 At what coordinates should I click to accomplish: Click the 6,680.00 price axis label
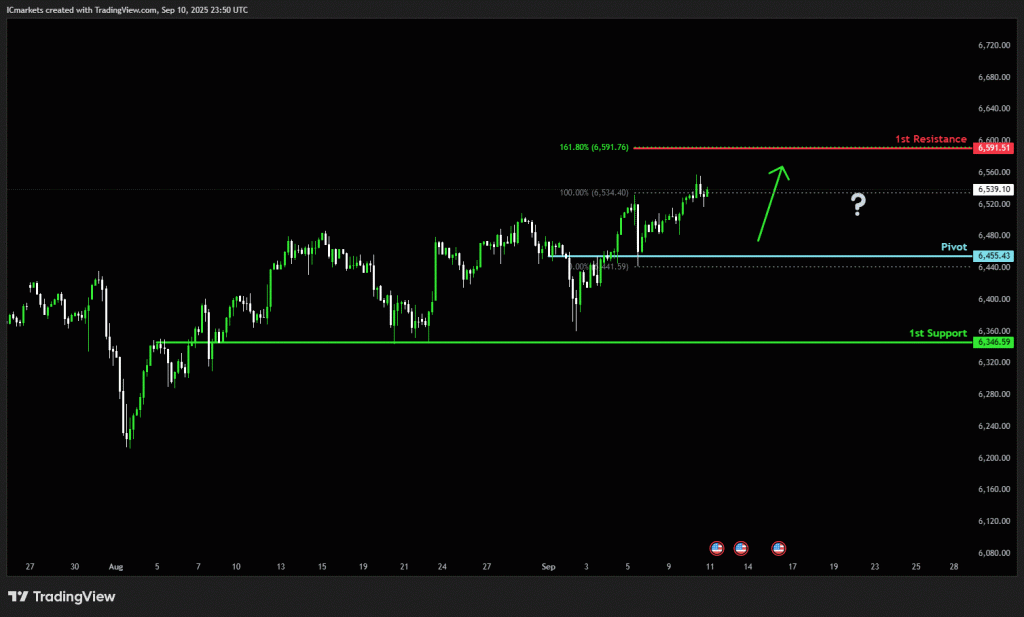(x=994, y=77)
